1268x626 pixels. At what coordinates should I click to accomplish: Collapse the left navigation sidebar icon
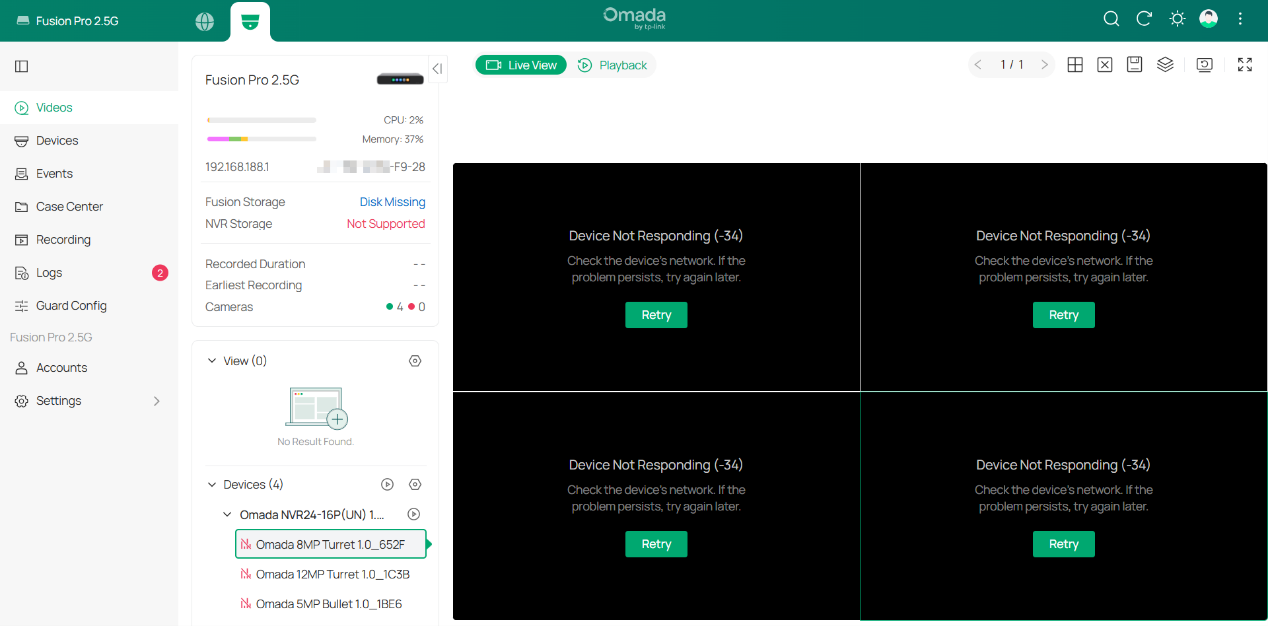click(21, 66)
